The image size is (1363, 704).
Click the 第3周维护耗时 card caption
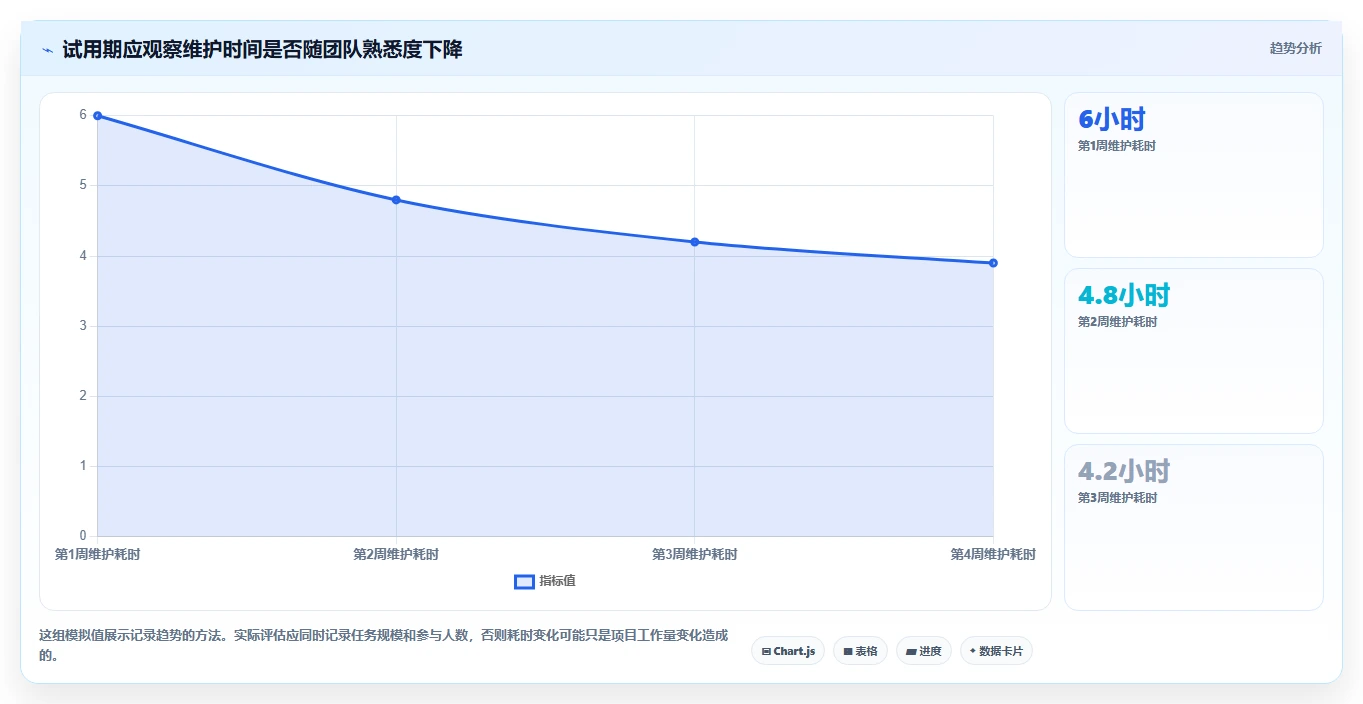(x=1117, y=498)
